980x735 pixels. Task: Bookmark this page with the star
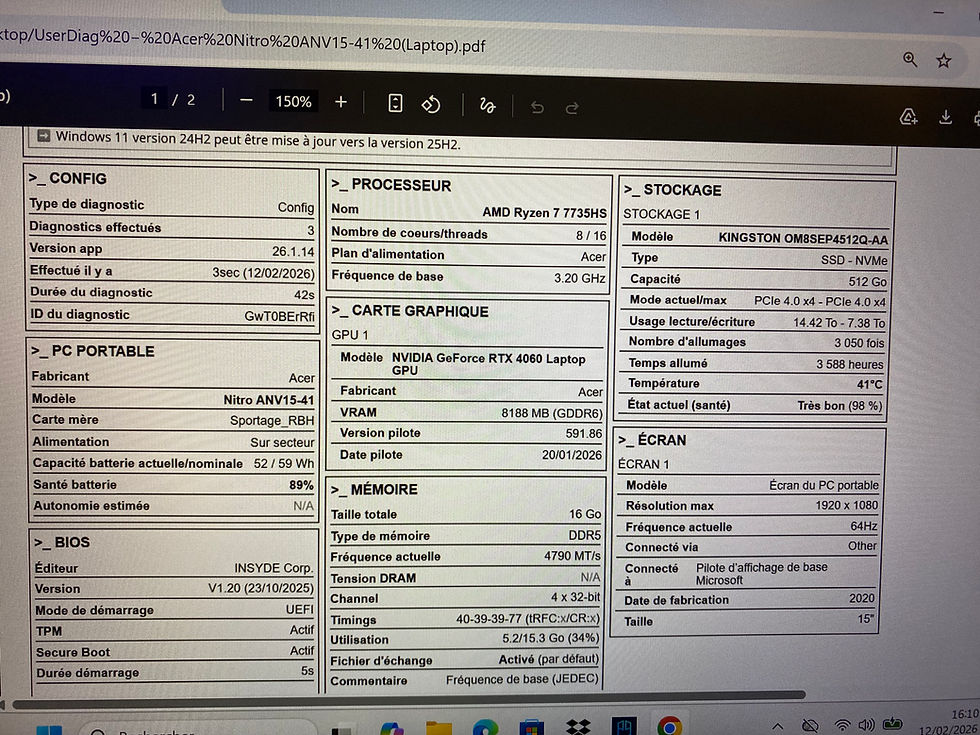(x=944, y=61)
